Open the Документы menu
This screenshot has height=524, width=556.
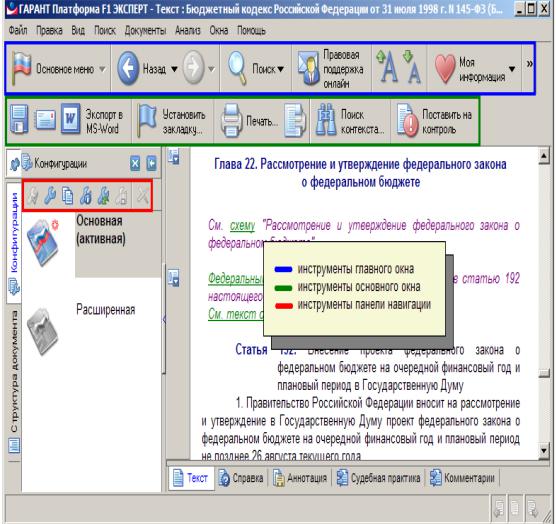tap(145, 30)
